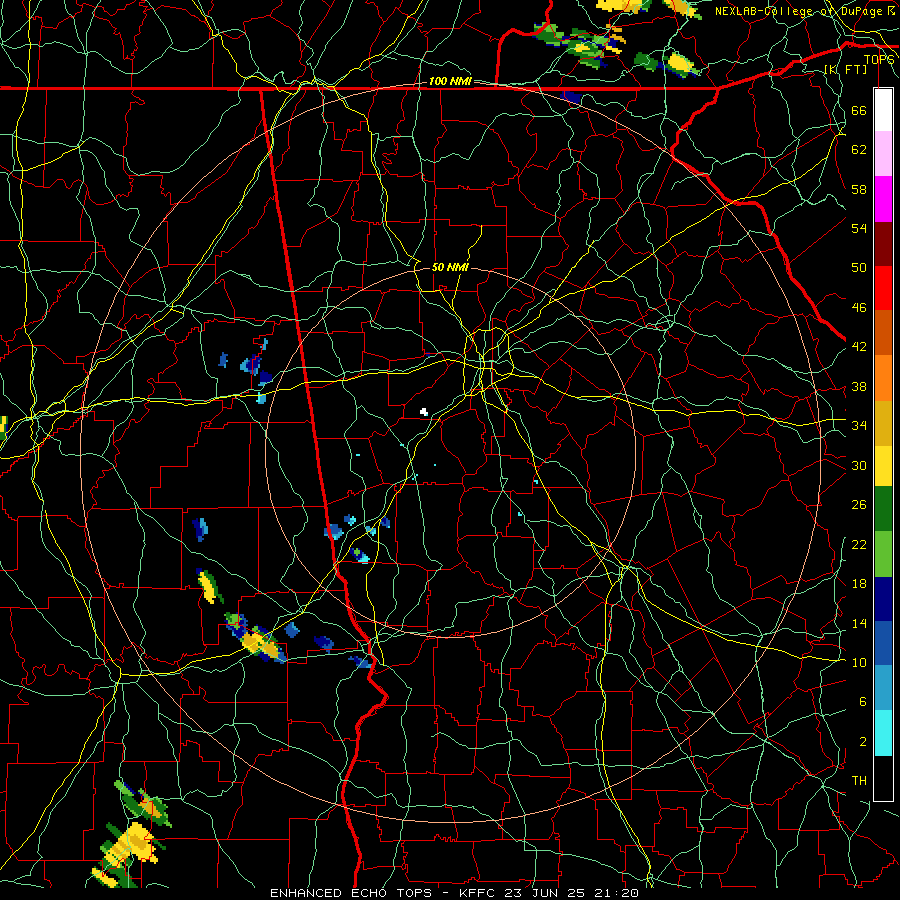
Task: Click the '10' legend value
Action: point(859,662)
